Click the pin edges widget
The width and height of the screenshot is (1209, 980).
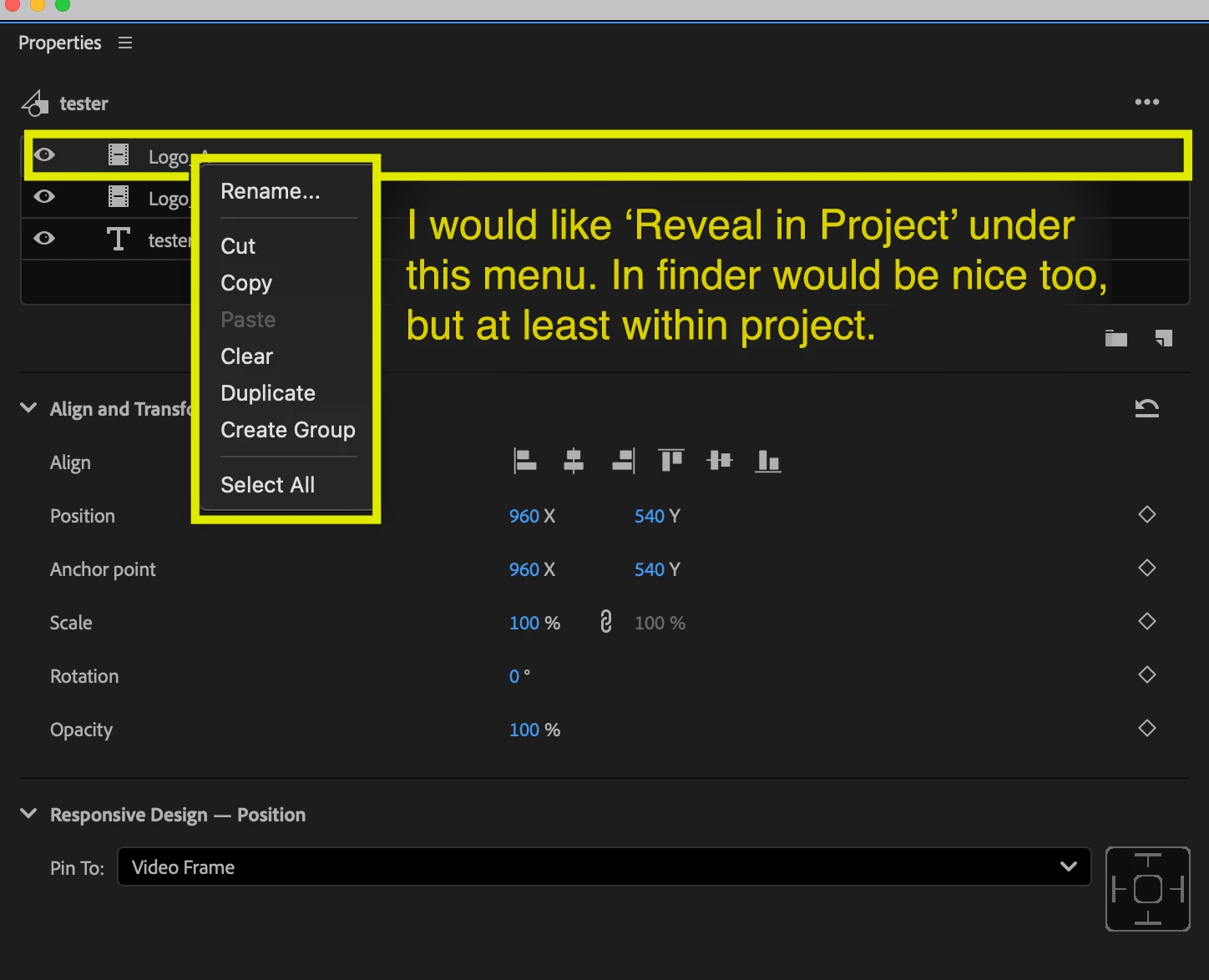1148,889
